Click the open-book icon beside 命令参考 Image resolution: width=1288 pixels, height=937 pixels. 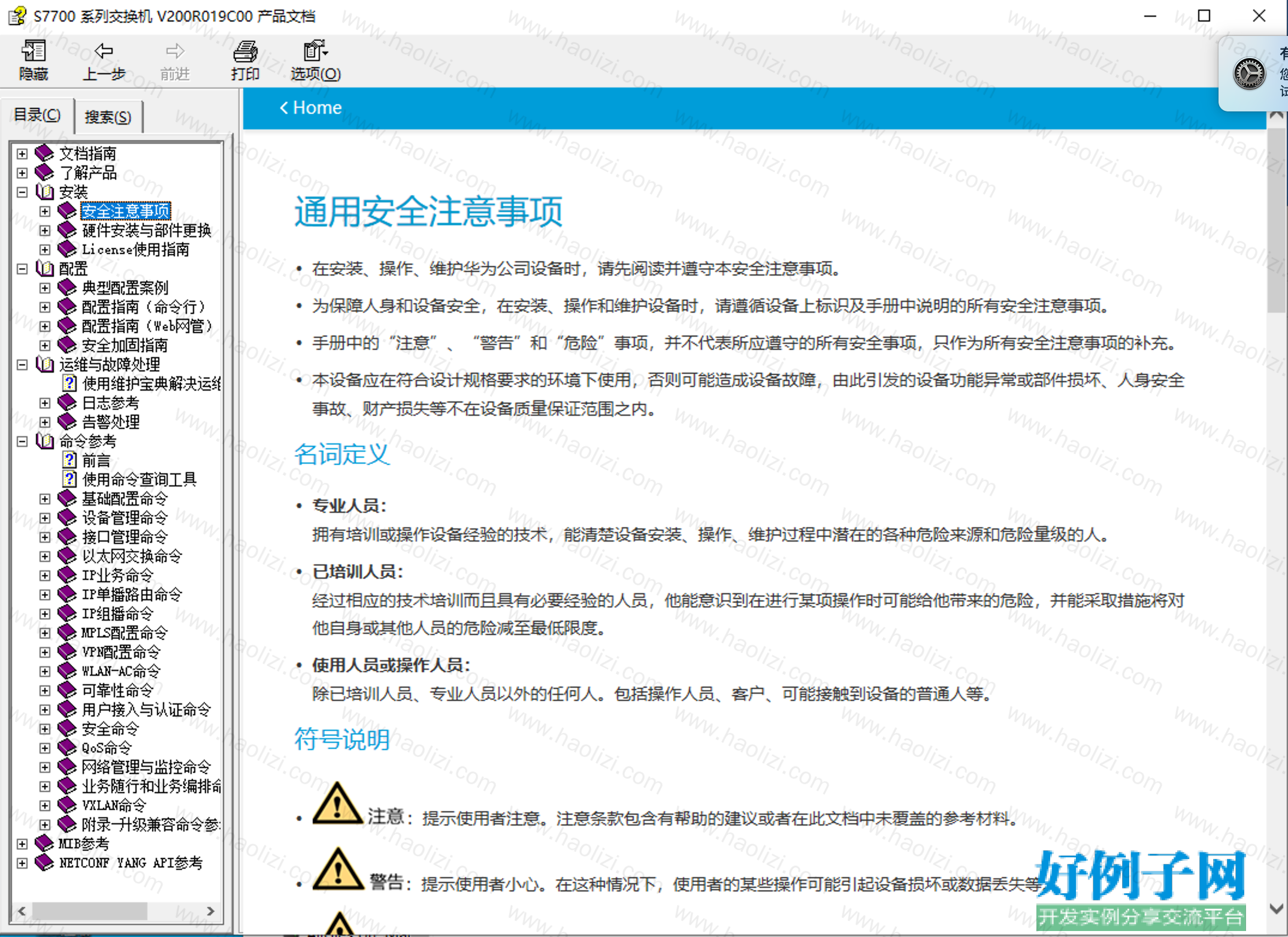coord(45,441)
